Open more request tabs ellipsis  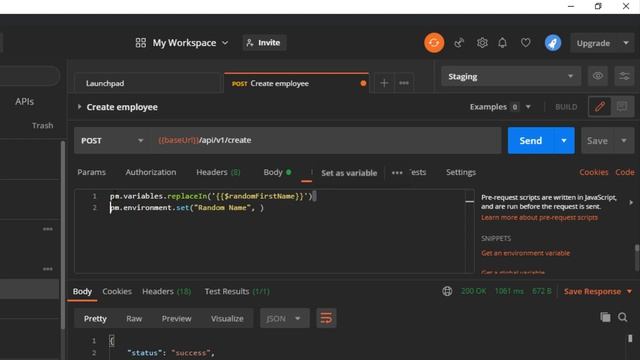(x=397, y=173)
